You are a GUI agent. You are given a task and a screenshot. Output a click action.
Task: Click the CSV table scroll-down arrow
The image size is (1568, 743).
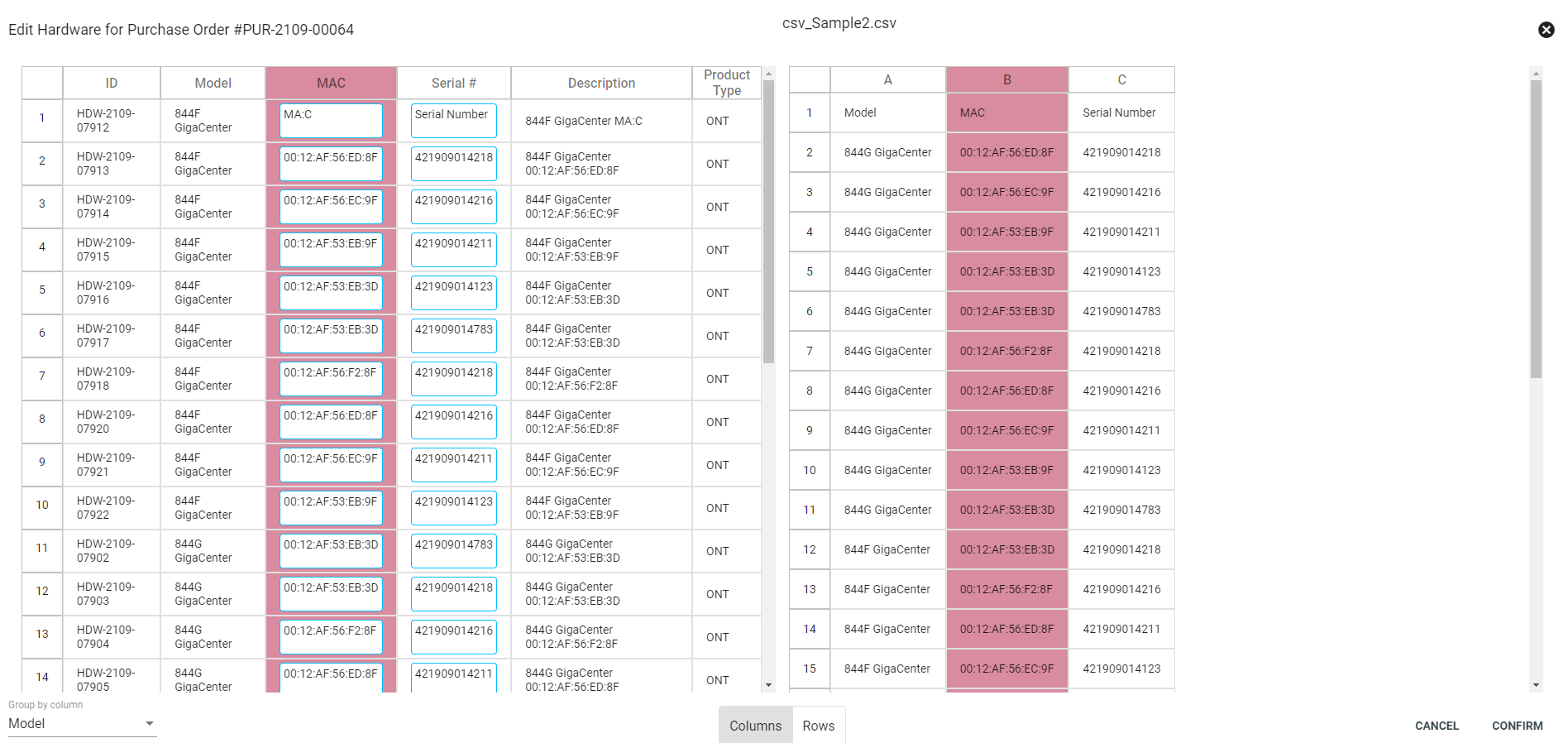coord(1536,685)
